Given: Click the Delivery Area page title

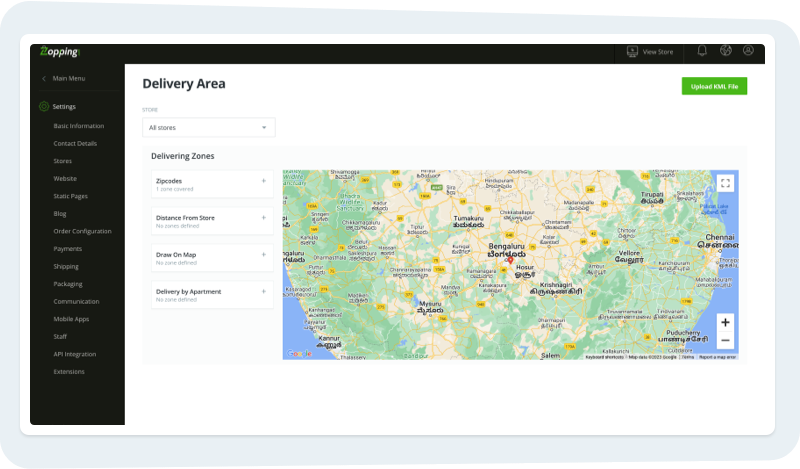Looking at the screenshot, I should click(184, 84).
